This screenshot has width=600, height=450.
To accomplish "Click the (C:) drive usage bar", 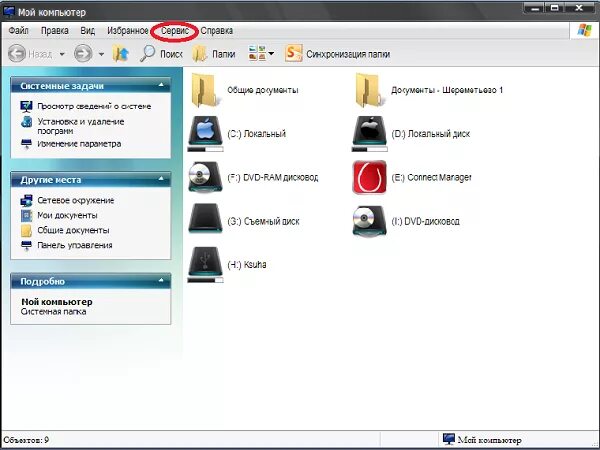I will [205, 149].
